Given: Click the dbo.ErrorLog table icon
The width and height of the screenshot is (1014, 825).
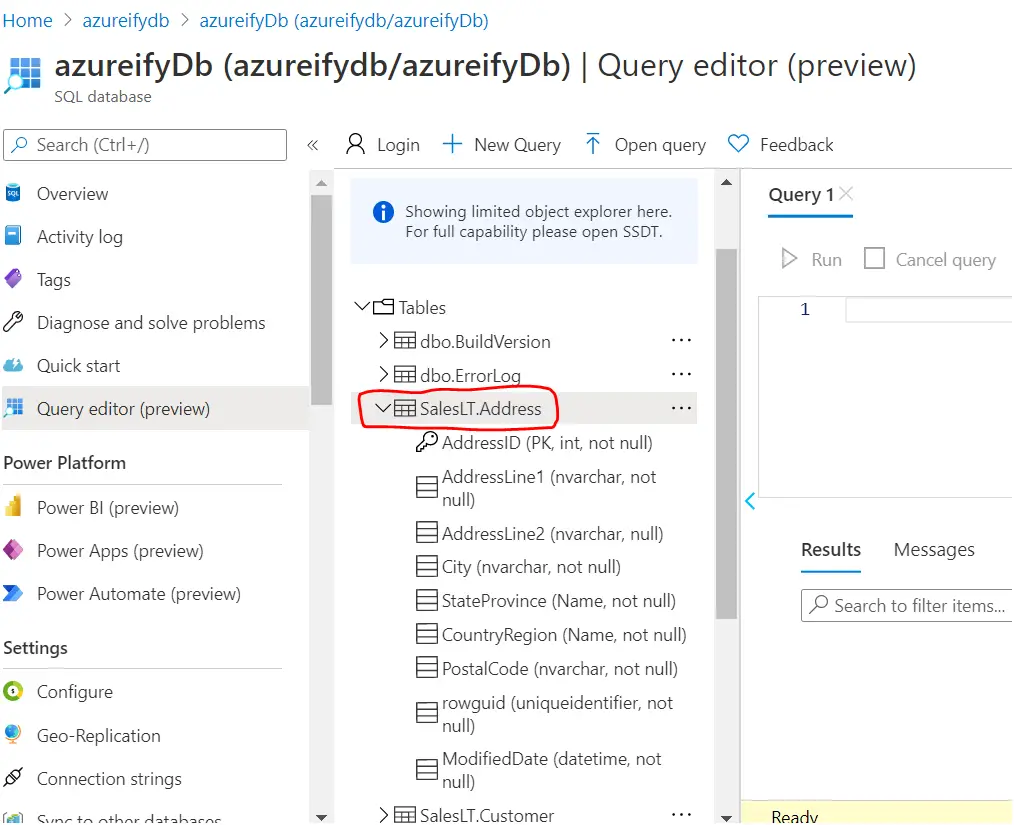Looking at the screenshot, I should coord(405,374).
